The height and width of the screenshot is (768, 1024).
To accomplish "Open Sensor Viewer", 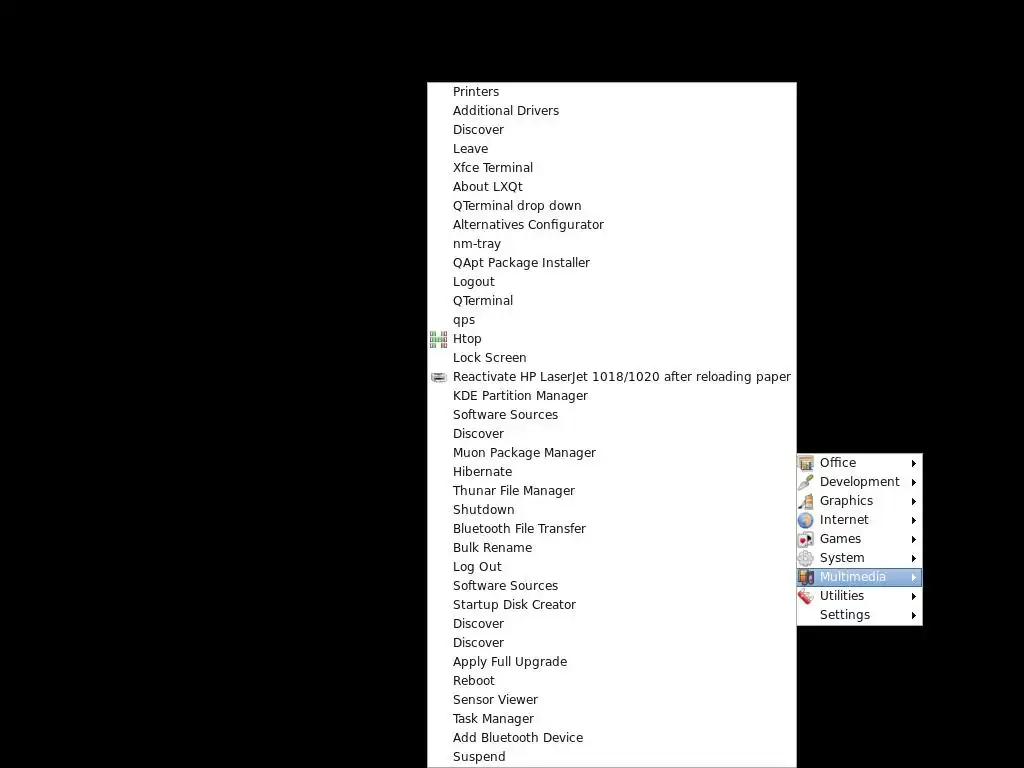I will pos(612,699).
